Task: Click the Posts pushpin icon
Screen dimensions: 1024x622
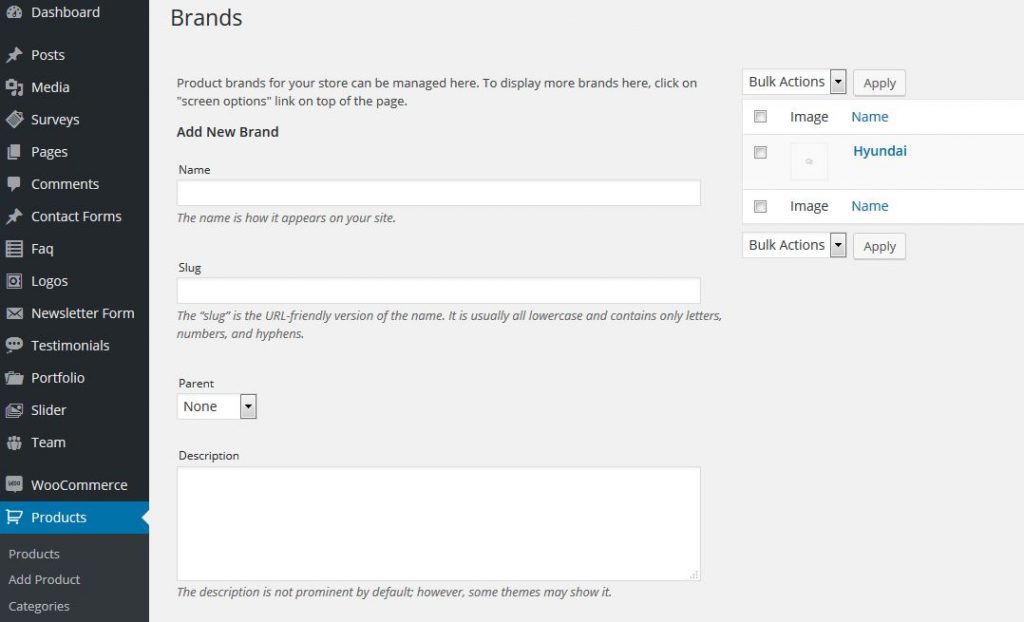Action: click(14, 55)
